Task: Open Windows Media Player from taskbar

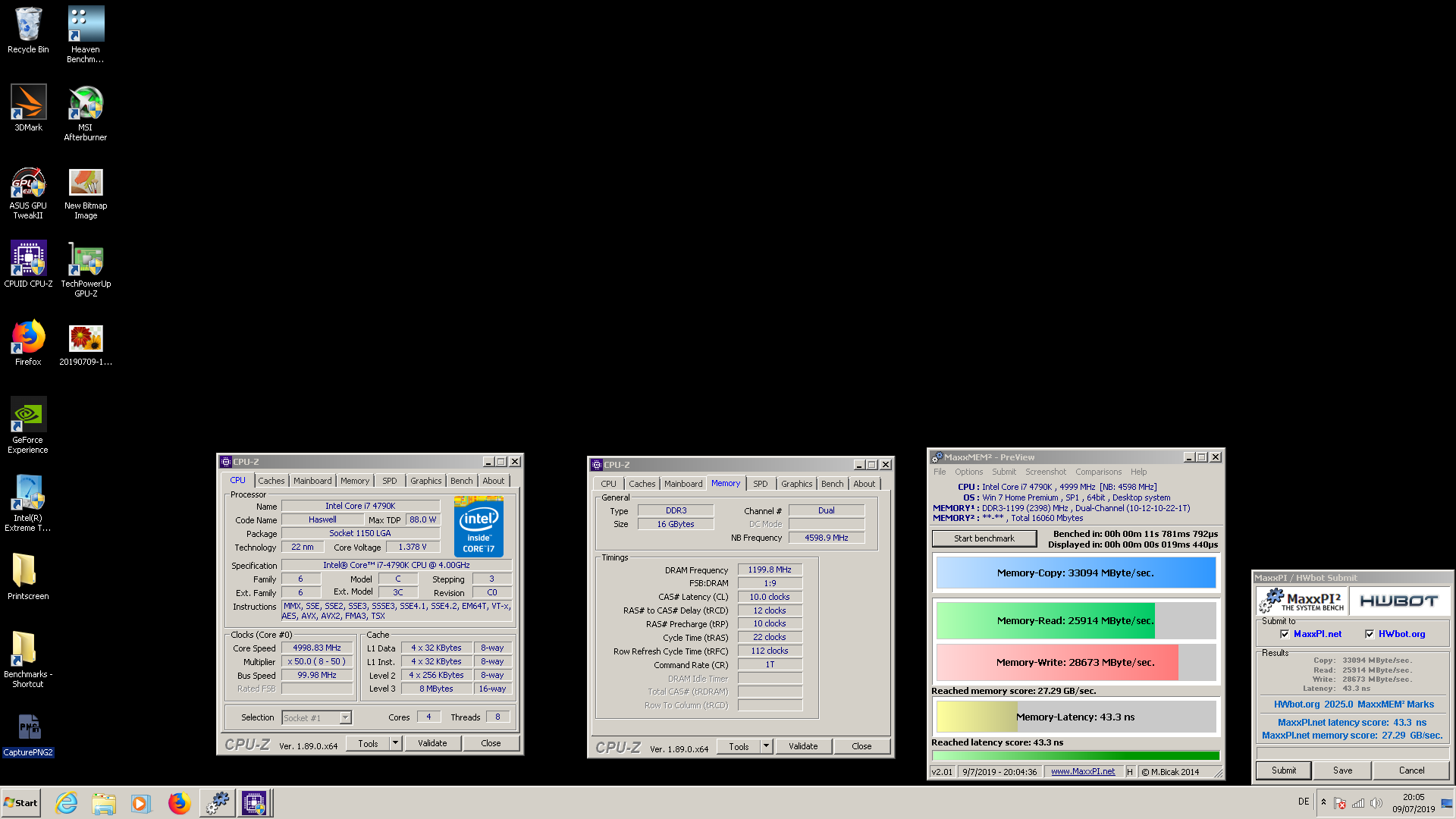Action: [141, 803]
